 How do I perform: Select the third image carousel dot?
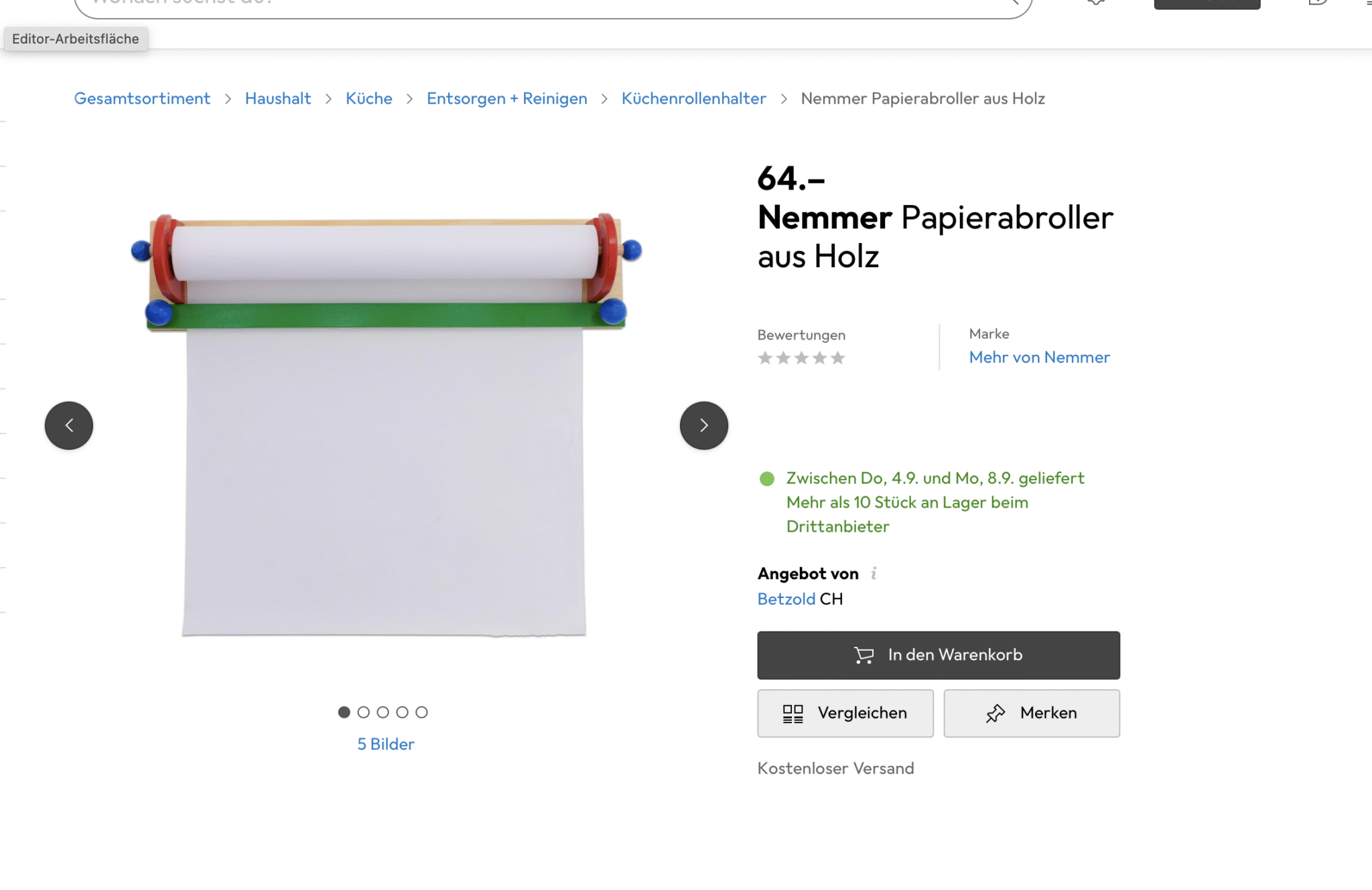tap(383, 712)
